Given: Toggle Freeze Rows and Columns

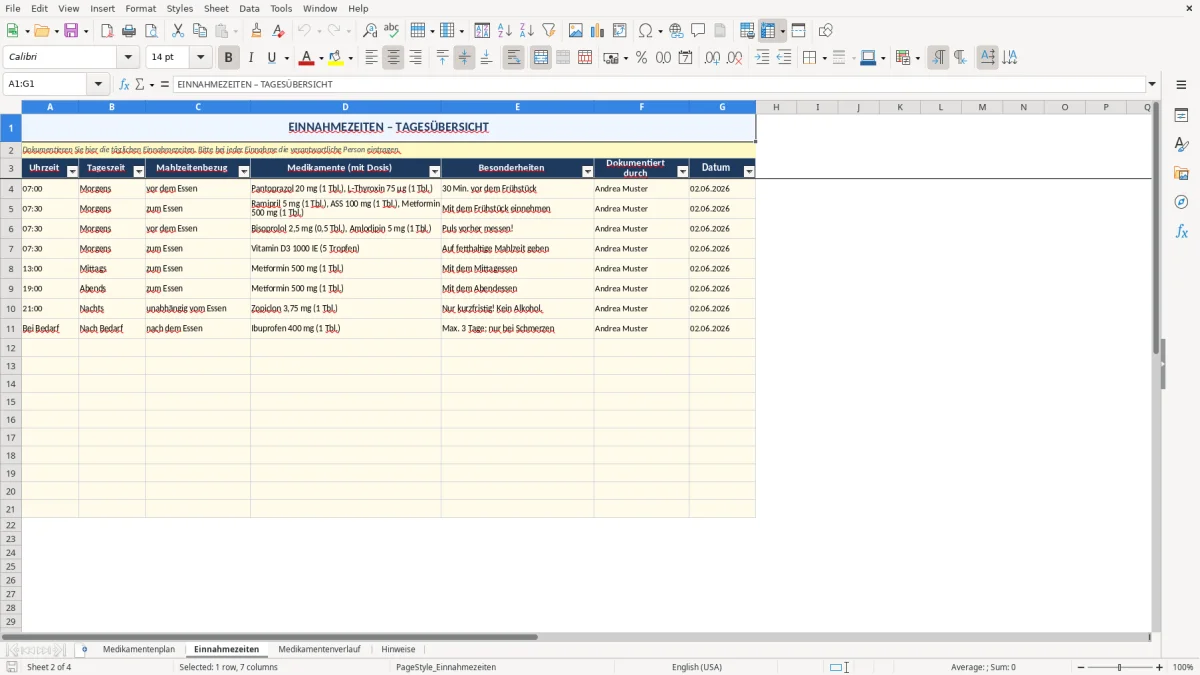Looking at the screenshot, I should coord(768,31).
